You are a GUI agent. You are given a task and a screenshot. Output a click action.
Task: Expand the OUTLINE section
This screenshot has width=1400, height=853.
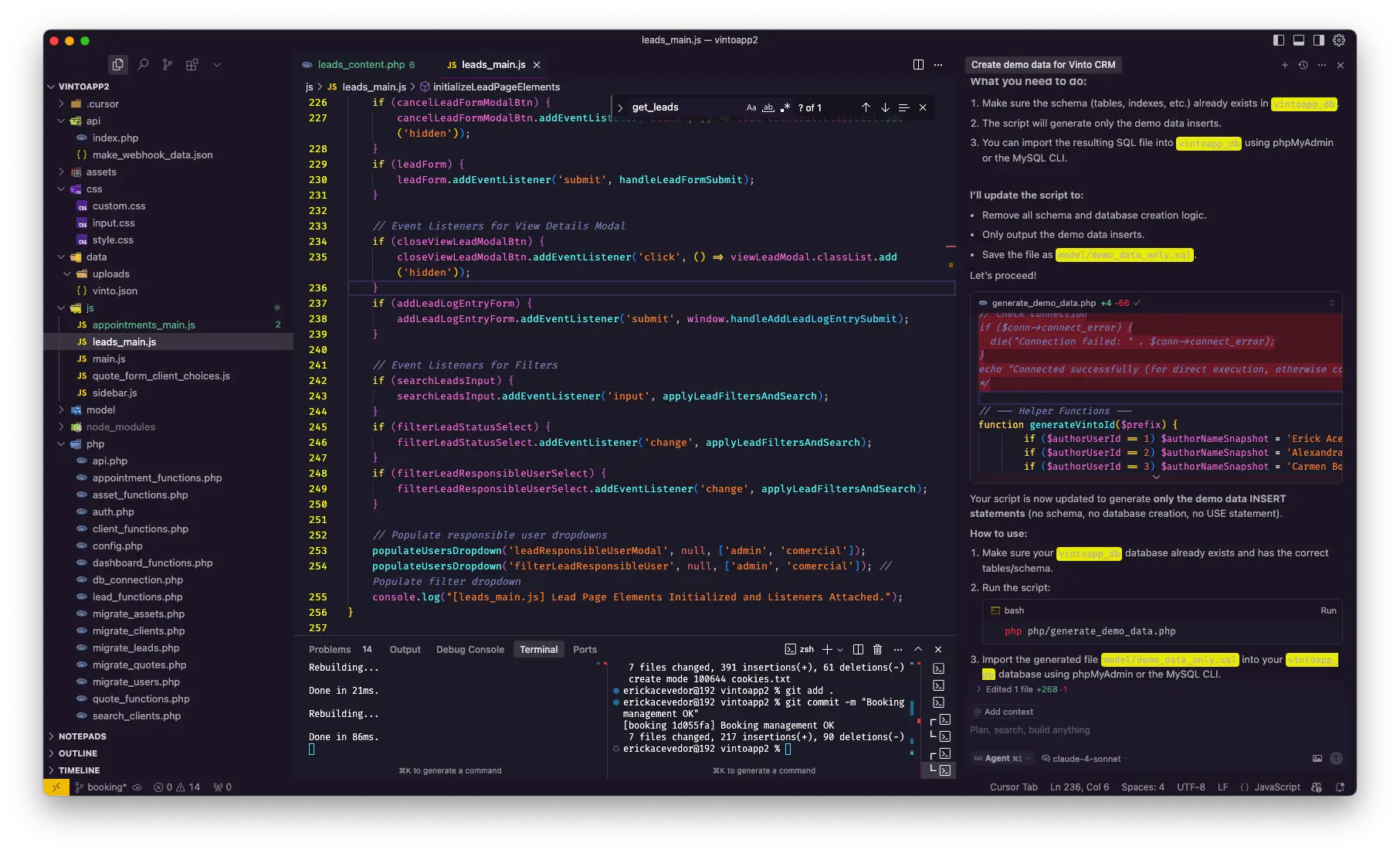click(x=78, y=753)
